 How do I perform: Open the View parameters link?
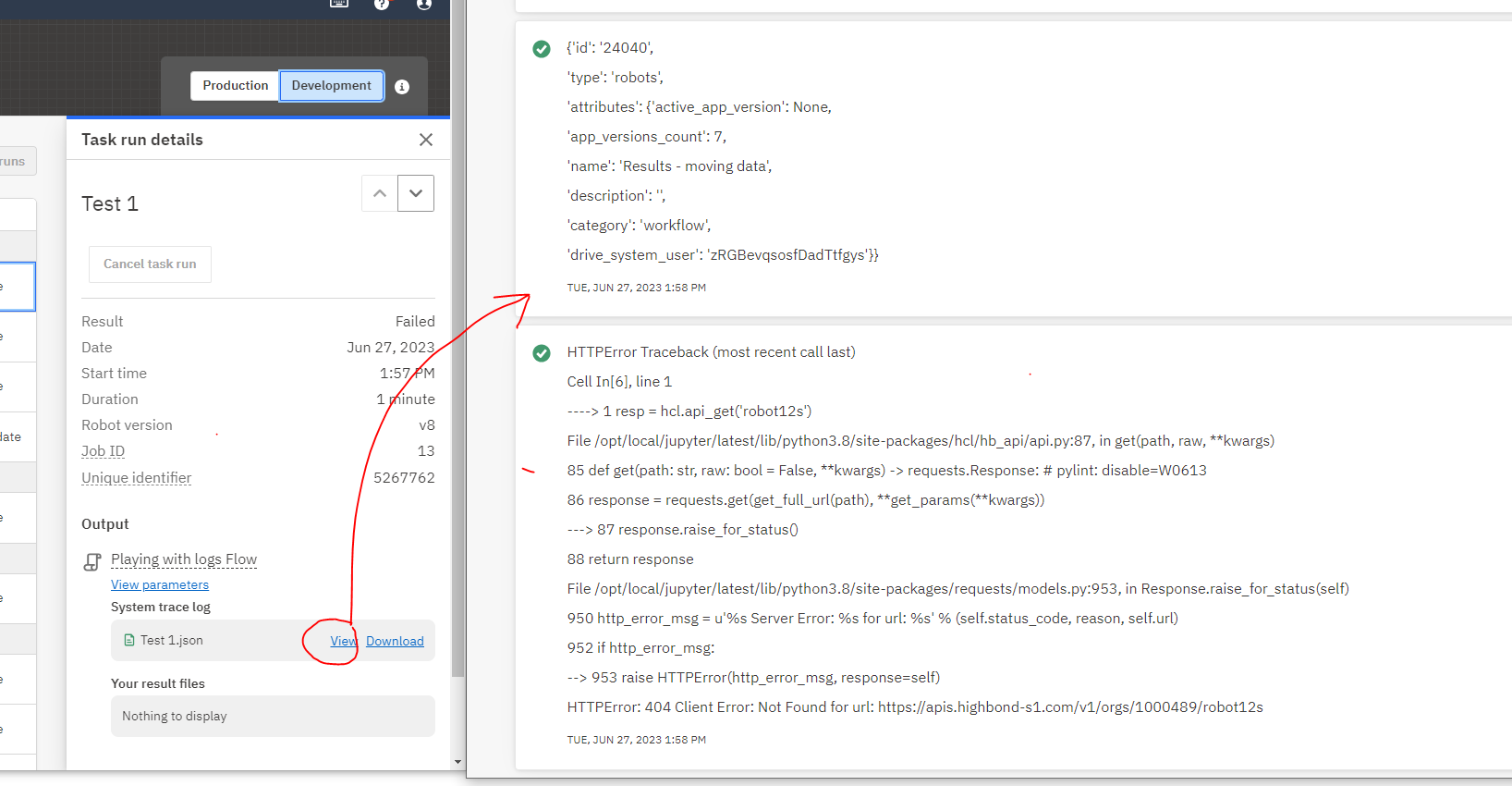pos(160,585)
